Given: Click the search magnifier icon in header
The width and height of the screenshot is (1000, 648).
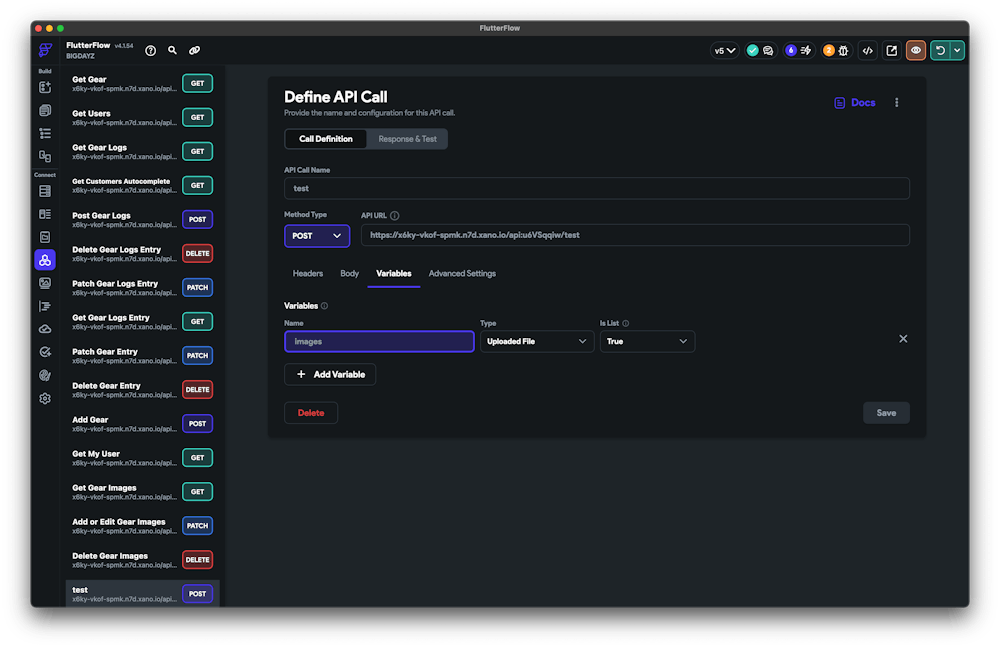Looking at the screenshot, I should coord(173,50).
